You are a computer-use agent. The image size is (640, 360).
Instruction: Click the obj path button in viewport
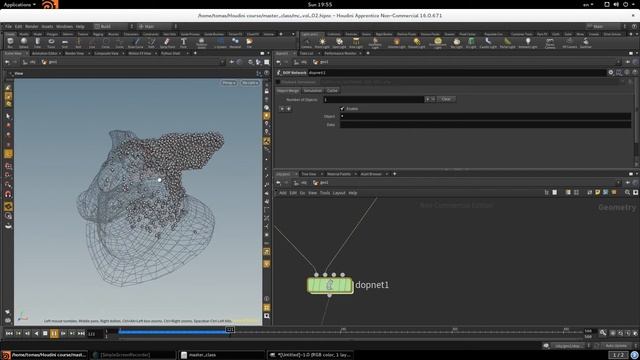coord(29,62)
